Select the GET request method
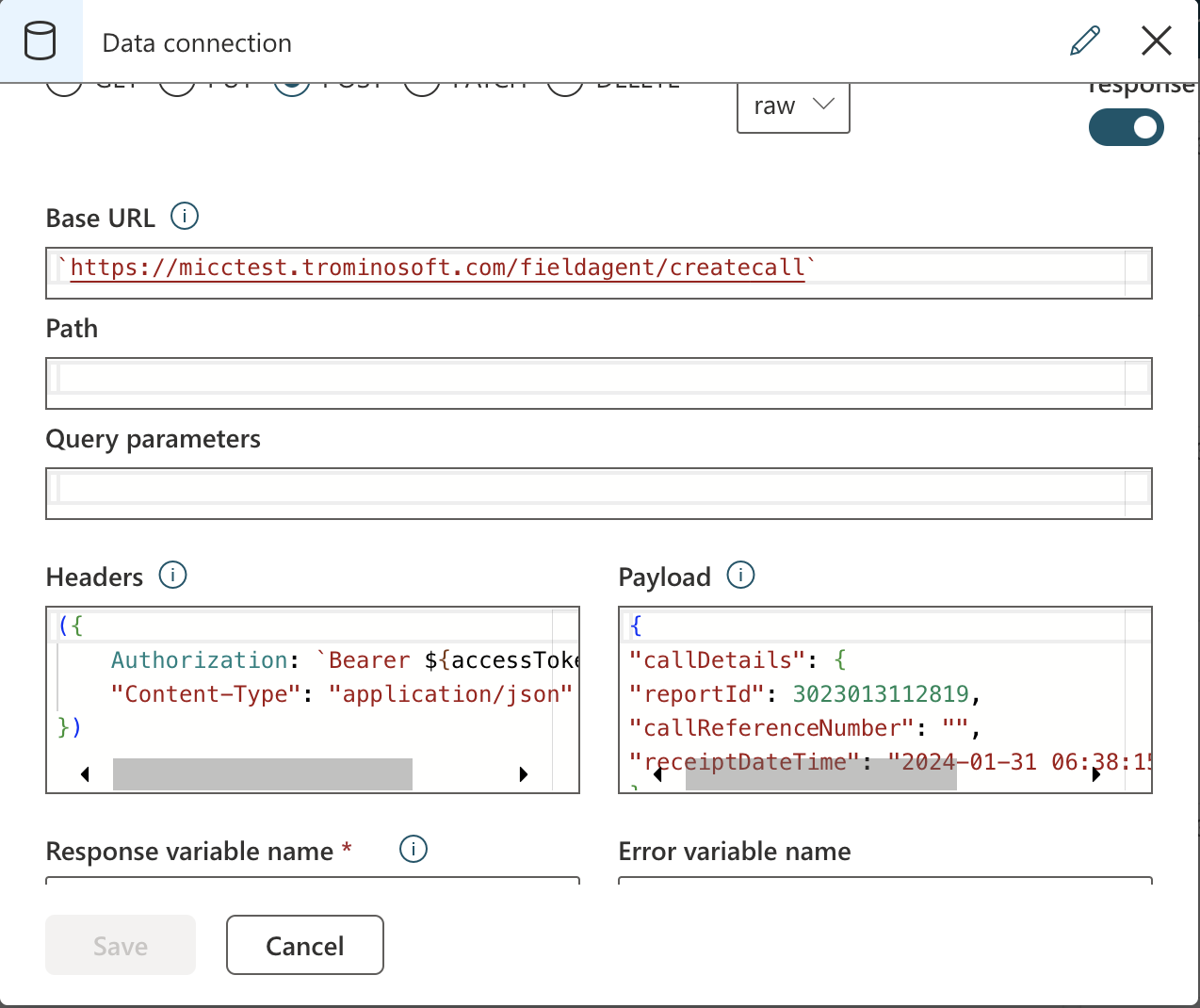Screen dimensions: 1200x1008 pyautogui.click(x=63, y=84)
